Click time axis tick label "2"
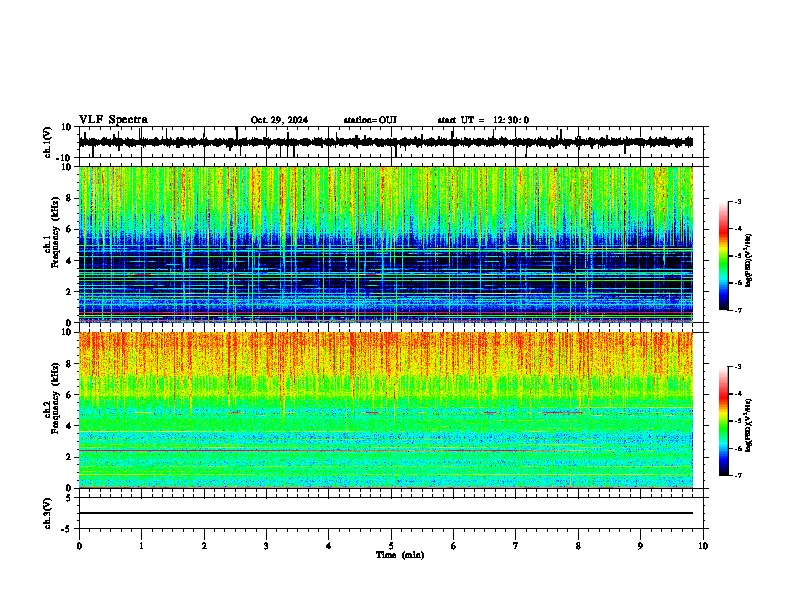 204,546
